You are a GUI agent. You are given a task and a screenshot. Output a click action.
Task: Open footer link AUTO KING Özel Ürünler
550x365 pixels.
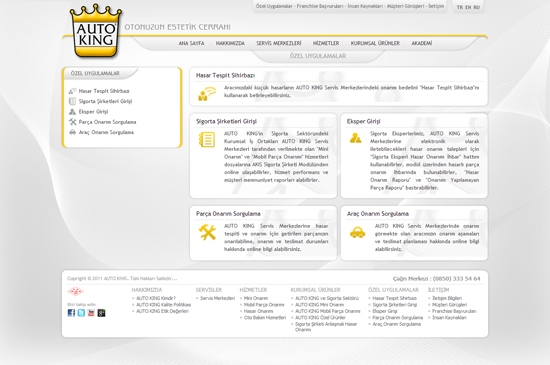point(320,318)
